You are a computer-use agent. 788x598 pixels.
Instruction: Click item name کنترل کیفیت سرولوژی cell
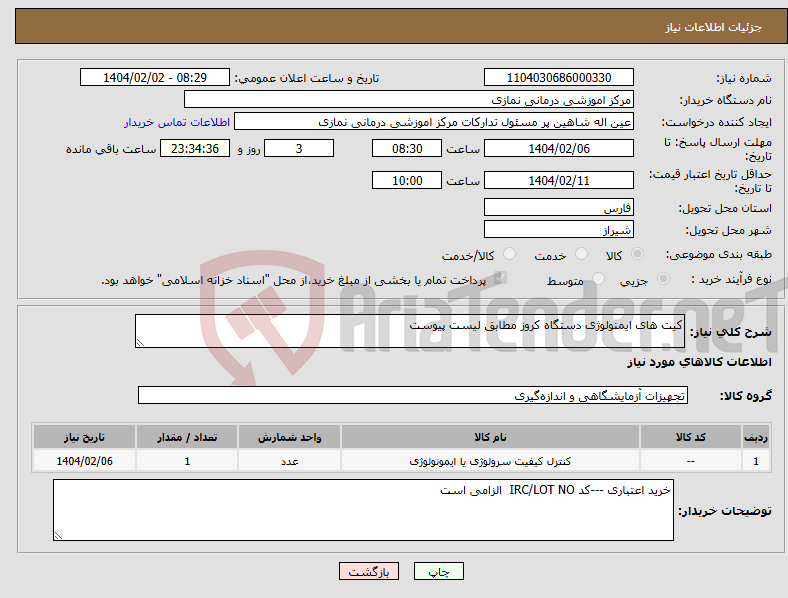[x=490, y=461]
